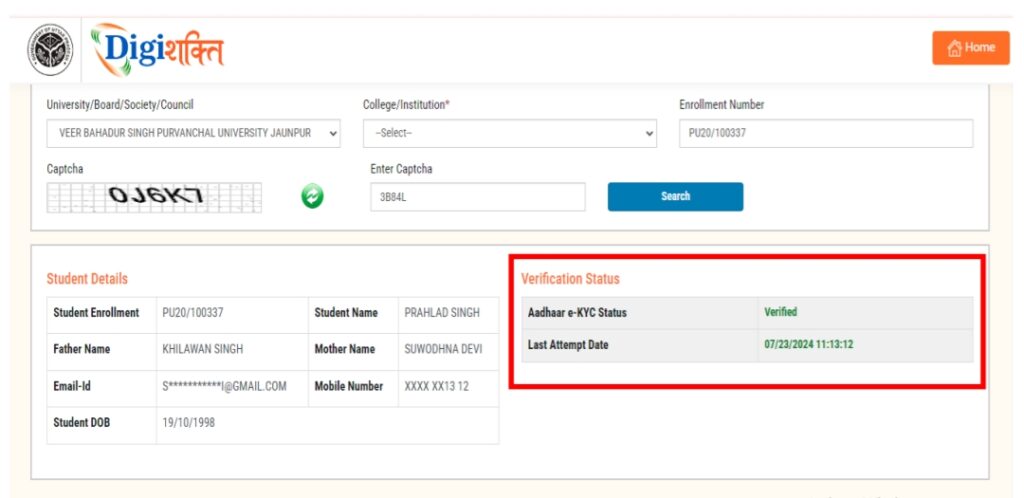Screen dimensions: 1024x498
Task: Click the father name KHILAWAN SINGH
Action: click(202, 349)
